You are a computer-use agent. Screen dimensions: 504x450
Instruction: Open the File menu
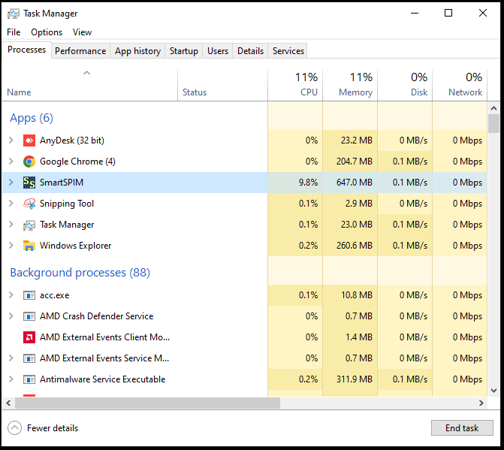click(13, 32)
